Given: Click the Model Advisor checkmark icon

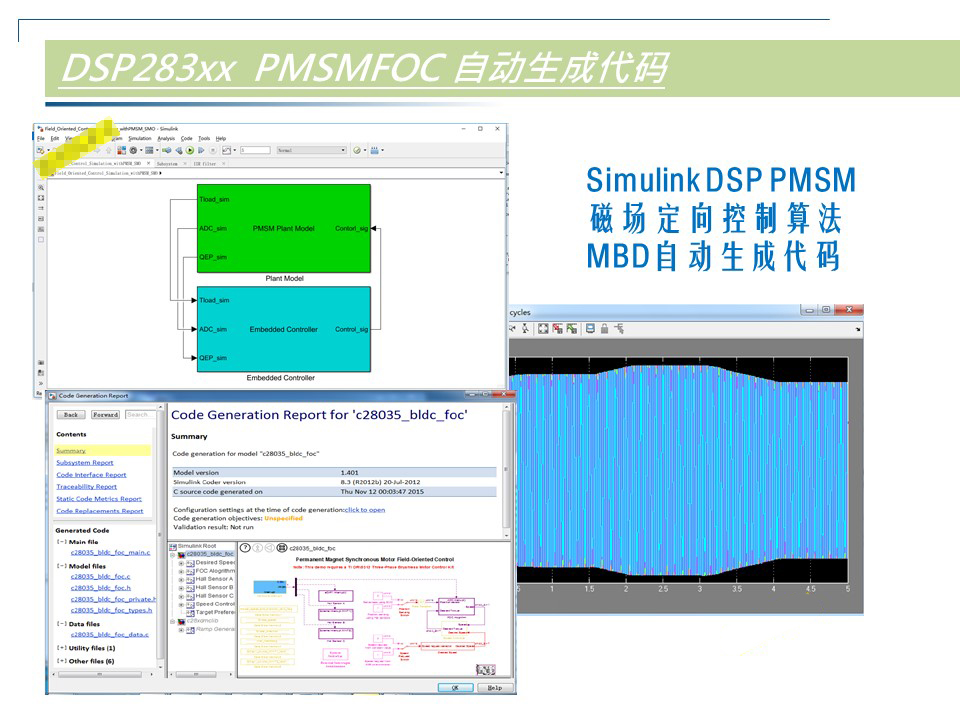Looking at the screenshot, I should pos(357,150).
